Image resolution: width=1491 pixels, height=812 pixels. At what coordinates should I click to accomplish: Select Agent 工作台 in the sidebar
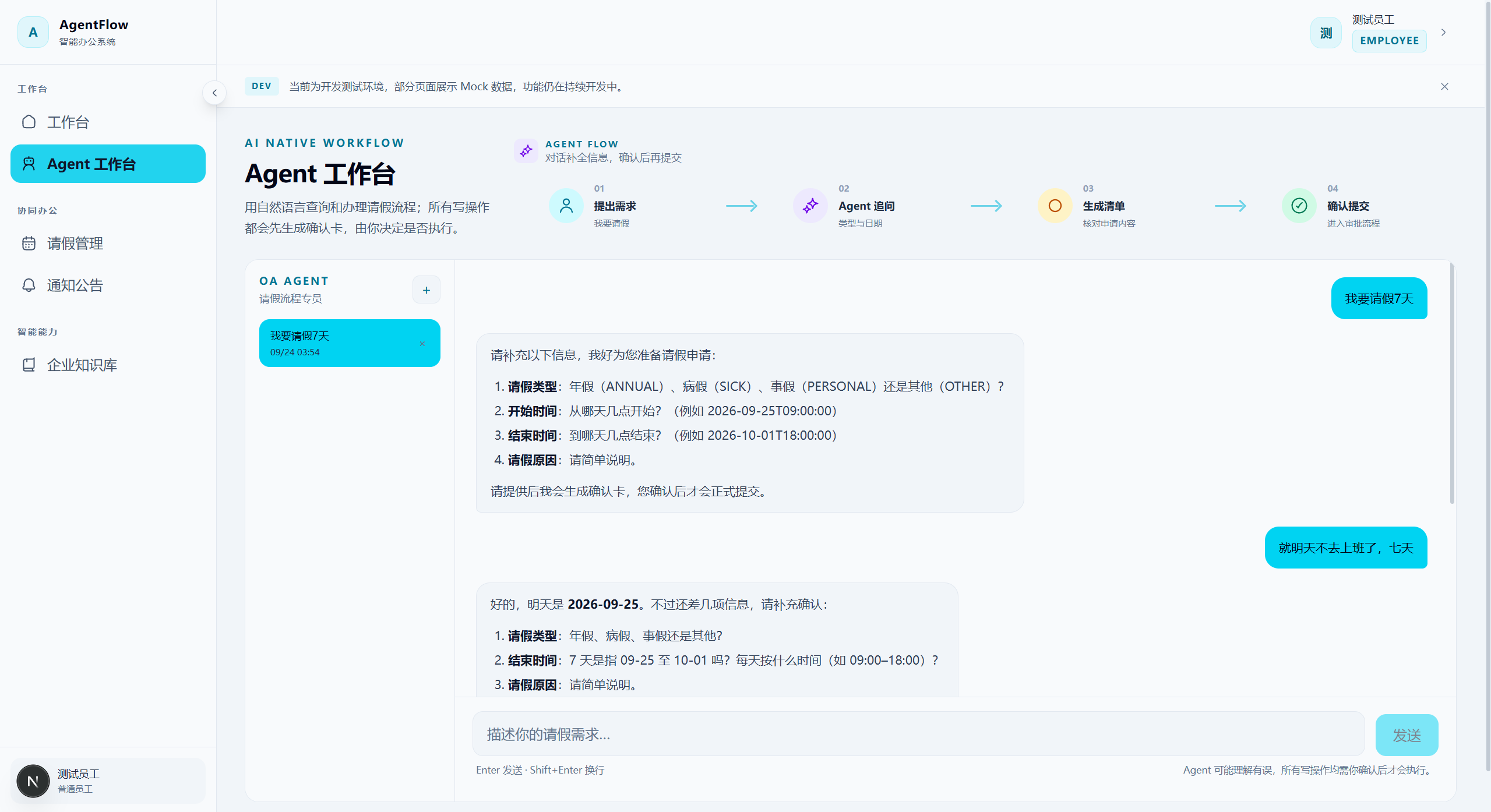coord(108,164)
